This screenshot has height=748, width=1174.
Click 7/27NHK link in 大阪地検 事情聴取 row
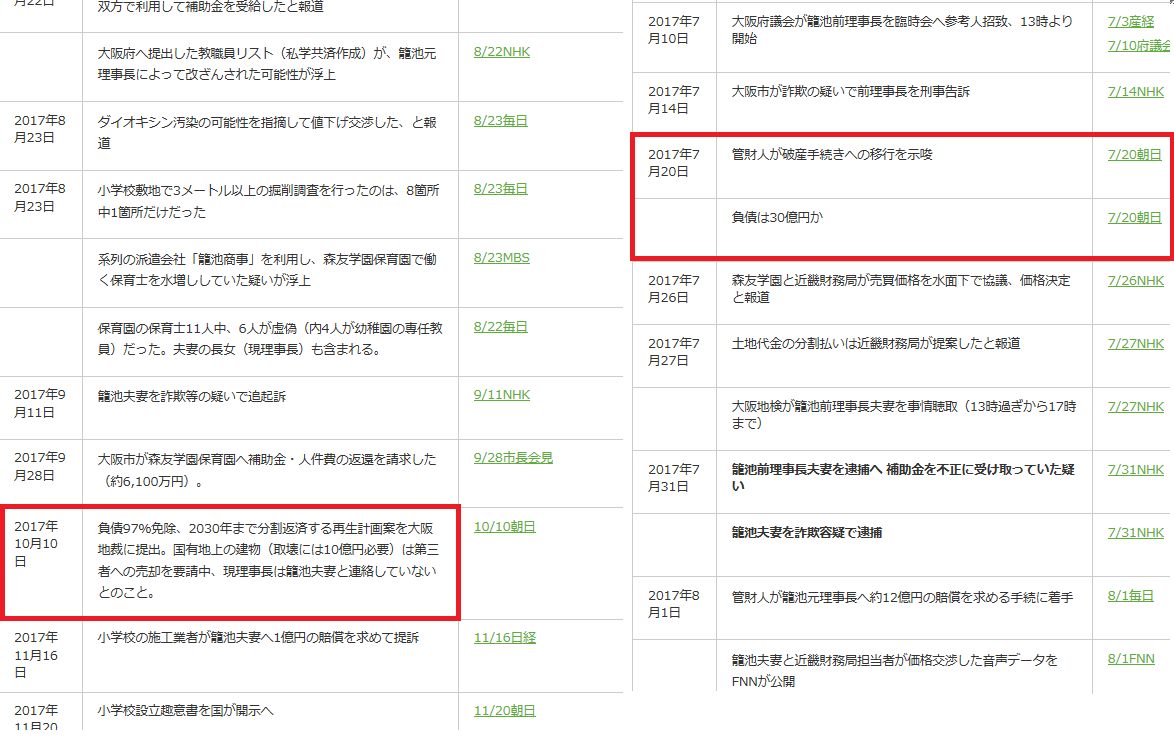(x=1135, y=407)
